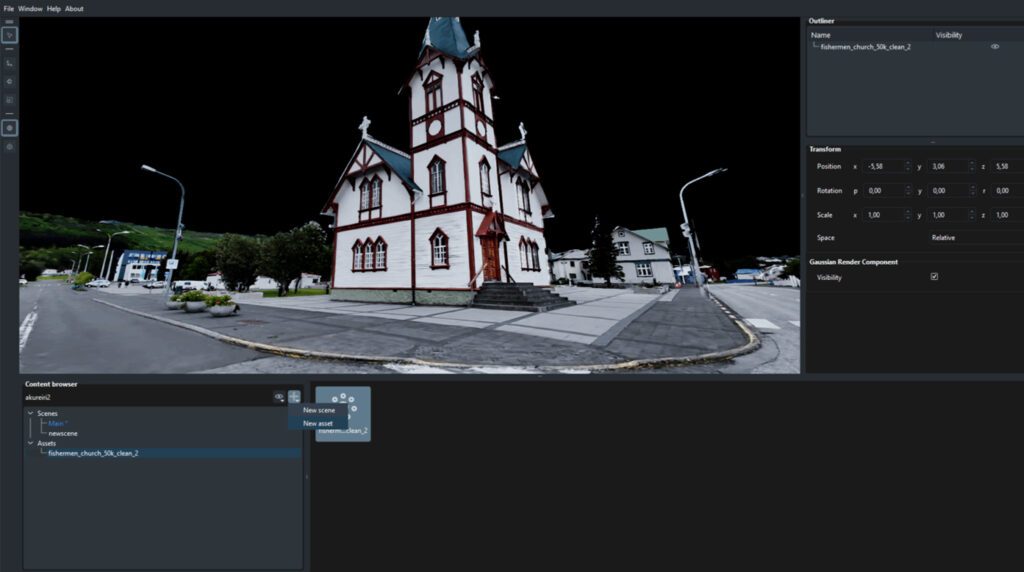
Task: Open the Window menu
Action: (30, 9)
